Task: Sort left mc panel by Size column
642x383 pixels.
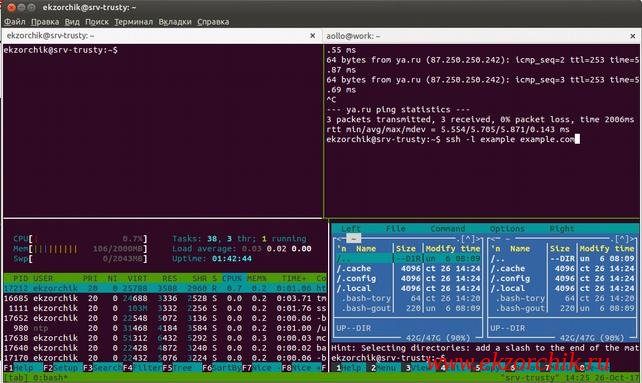Action: [x=406, y=249]
